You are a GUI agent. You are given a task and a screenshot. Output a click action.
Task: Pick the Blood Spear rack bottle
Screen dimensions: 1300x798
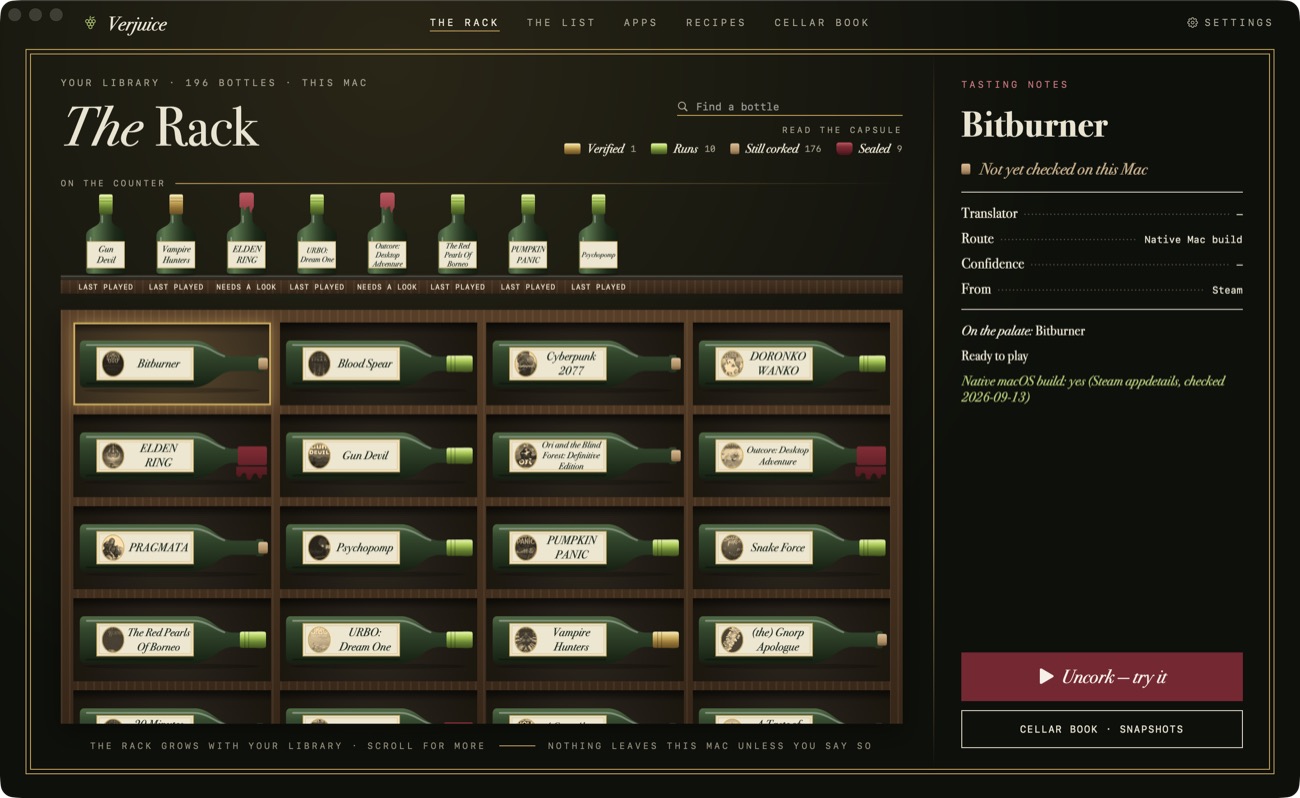[379, 364]
